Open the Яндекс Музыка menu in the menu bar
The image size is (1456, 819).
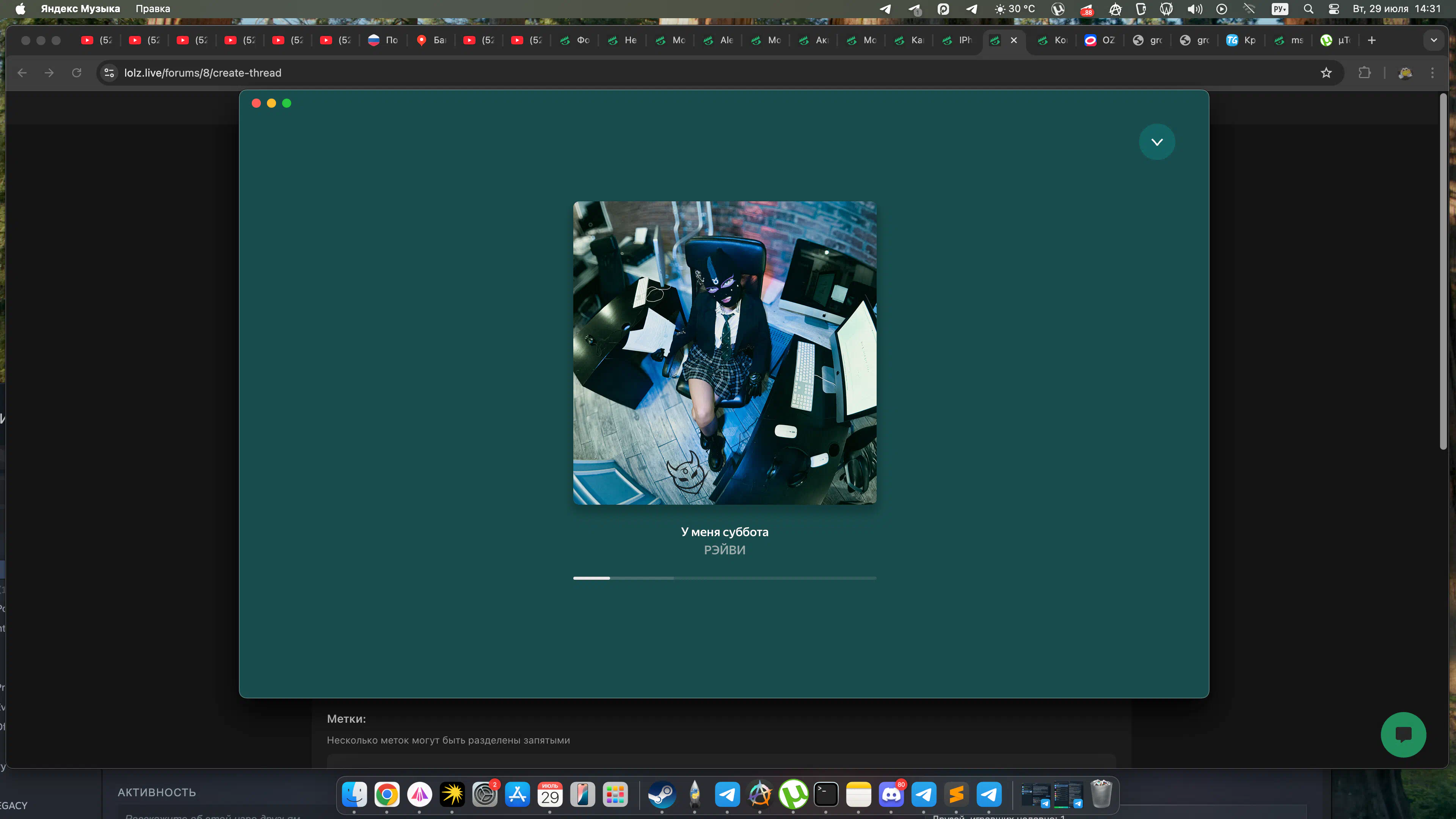(x=80, y=8)
